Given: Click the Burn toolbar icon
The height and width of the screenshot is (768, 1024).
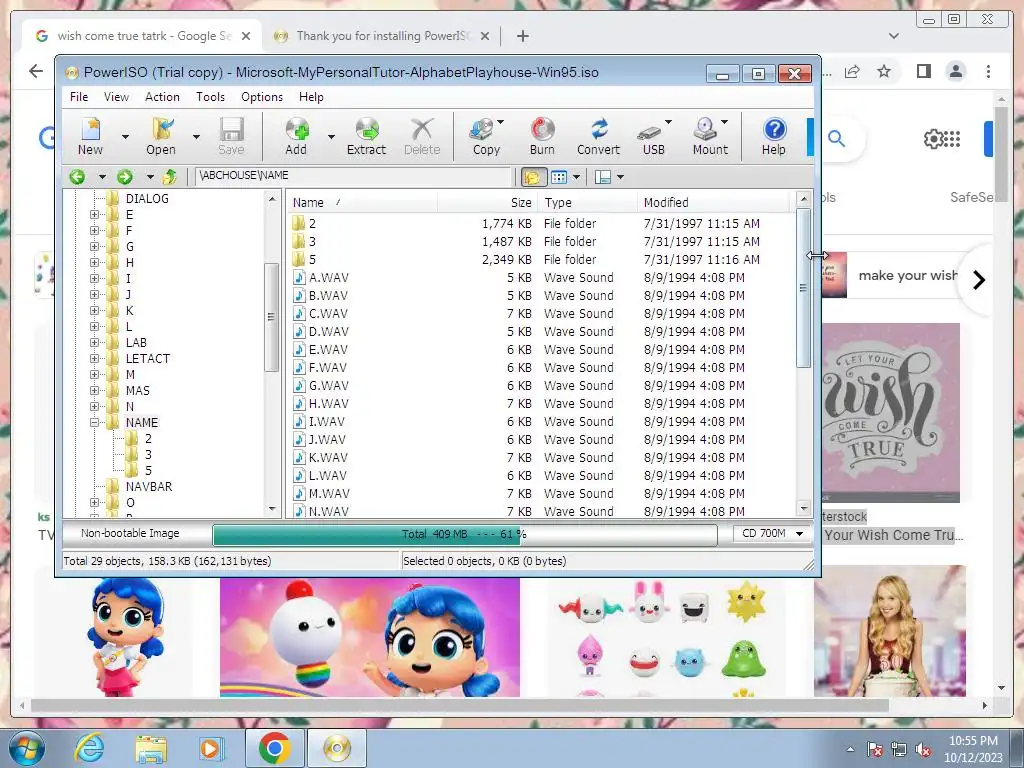Looking at the screenshot, I should point(542,136).
